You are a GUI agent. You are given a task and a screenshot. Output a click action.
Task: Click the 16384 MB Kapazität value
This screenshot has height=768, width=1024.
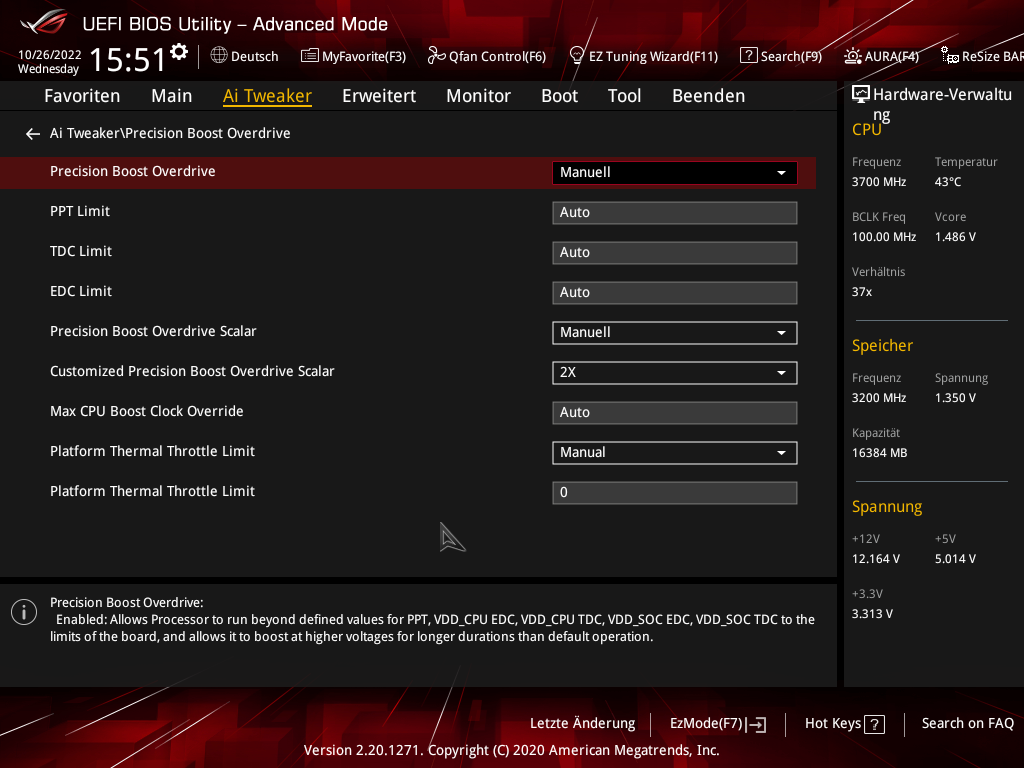(x=880, y=453)
